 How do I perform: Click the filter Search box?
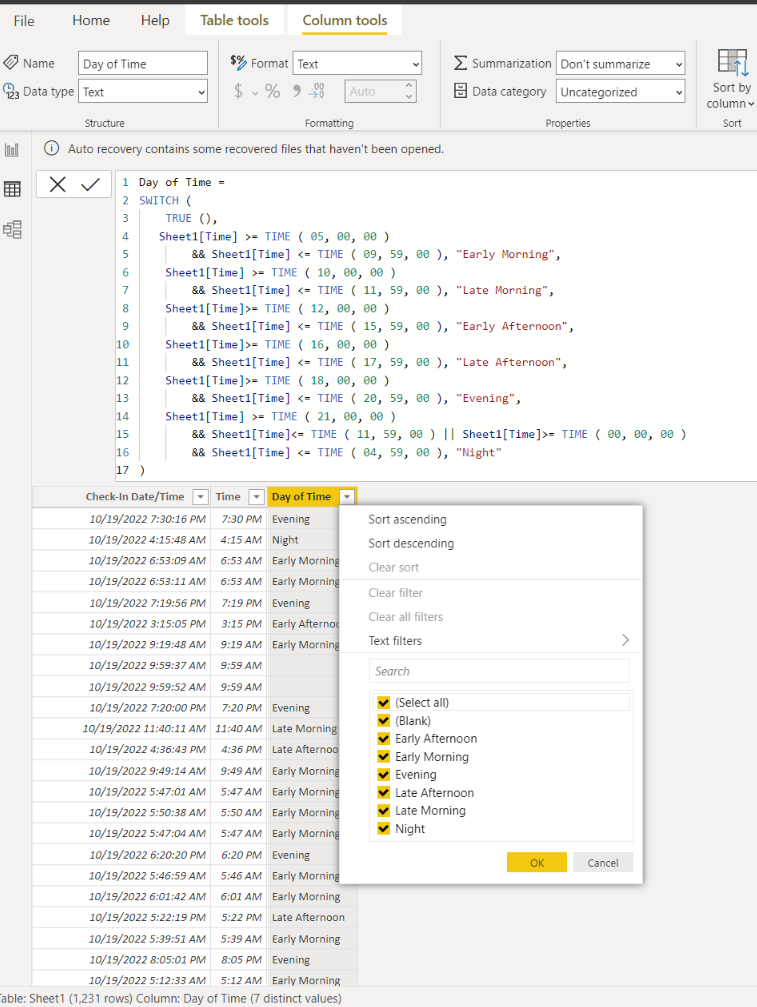pos(499,671)
